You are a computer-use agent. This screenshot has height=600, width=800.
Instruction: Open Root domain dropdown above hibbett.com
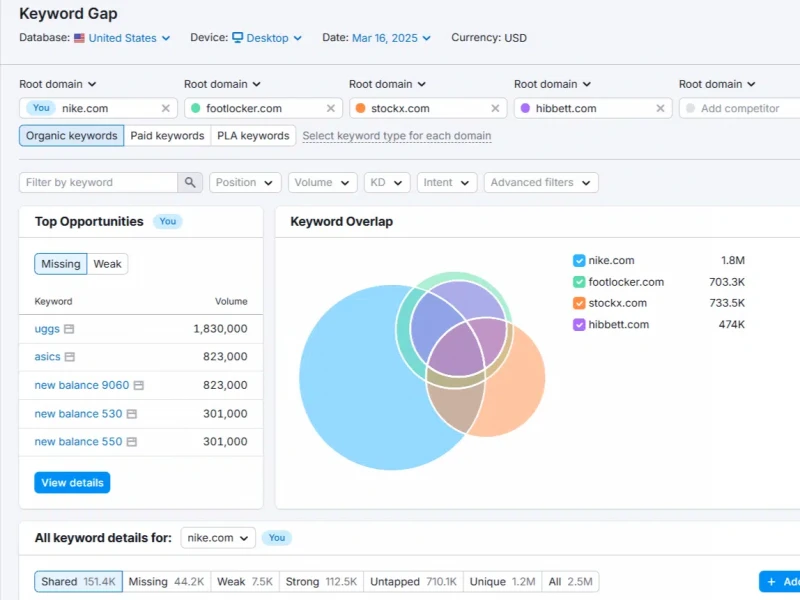552,84
